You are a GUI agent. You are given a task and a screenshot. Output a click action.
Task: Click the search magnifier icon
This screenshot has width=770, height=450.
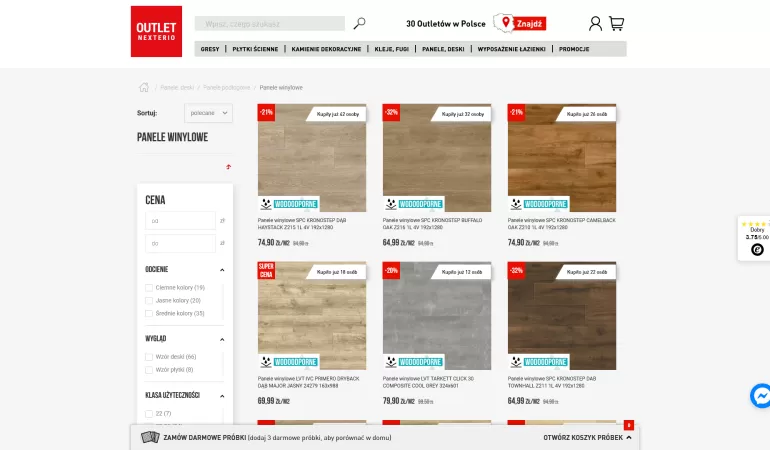pos(359,23)
